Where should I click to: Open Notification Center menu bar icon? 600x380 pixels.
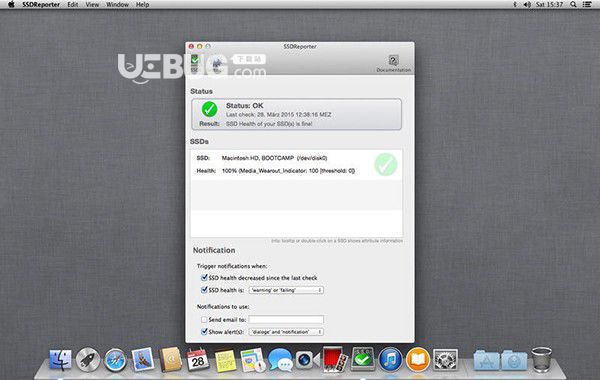[x=587, y=5]
